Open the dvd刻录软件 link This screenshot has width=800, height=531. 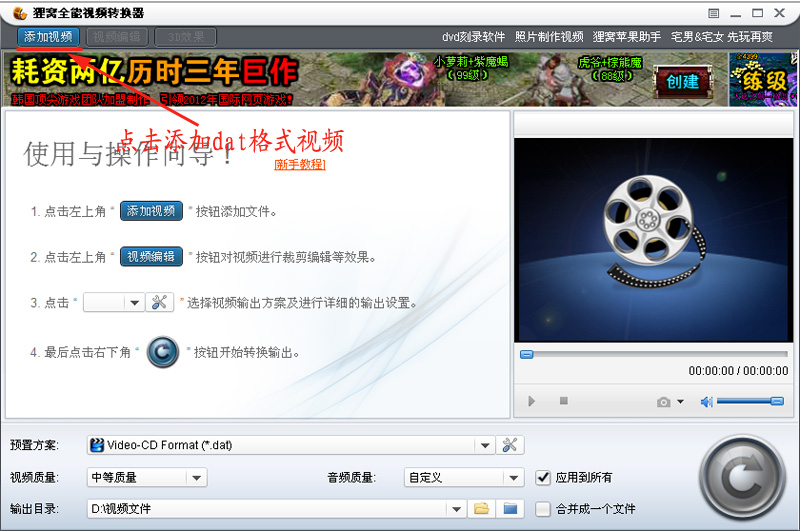pyautogui.click(x=473, y=37)
